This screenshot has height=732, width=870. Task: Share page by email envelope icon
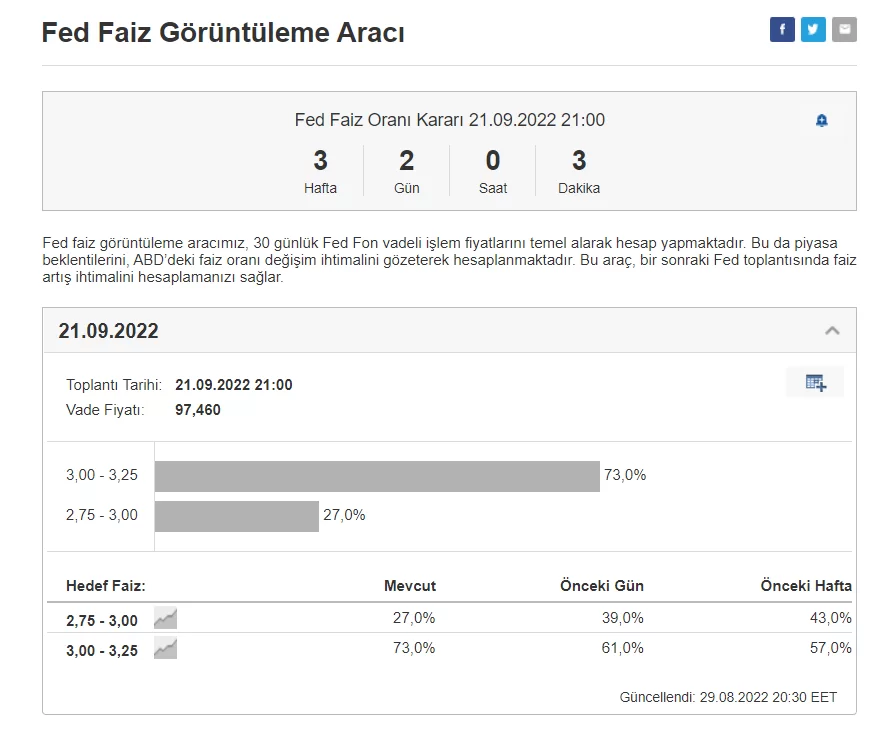point(844,30)
